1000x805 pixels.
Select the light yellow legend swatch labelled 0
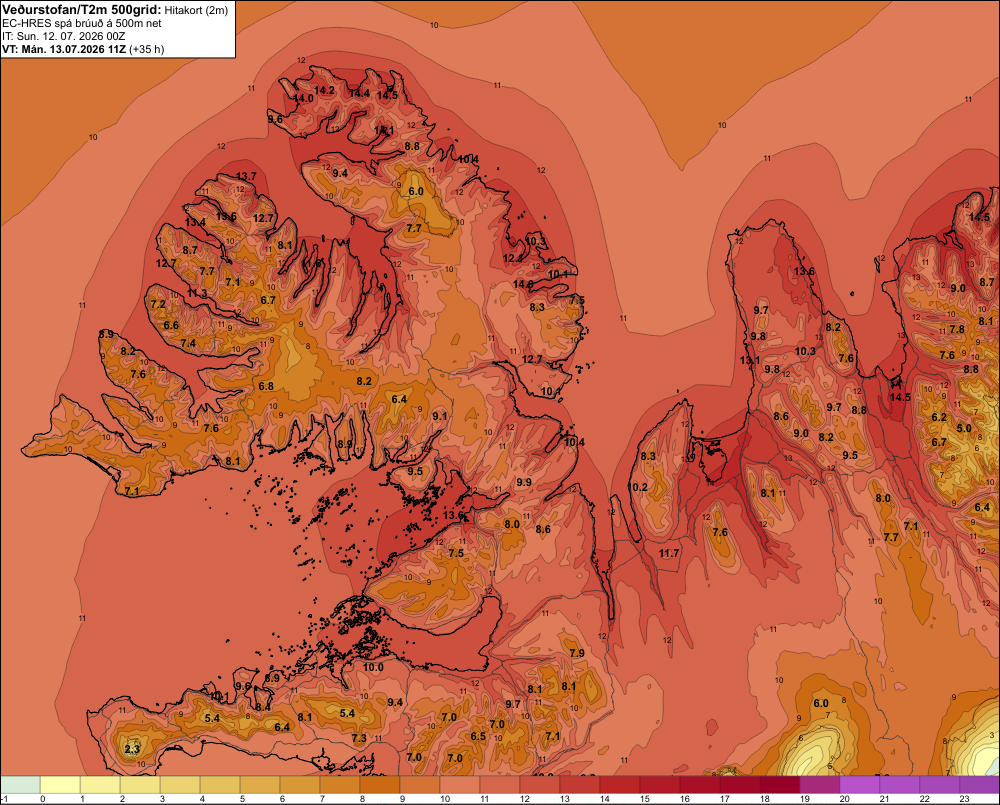(x=61, y=785)
